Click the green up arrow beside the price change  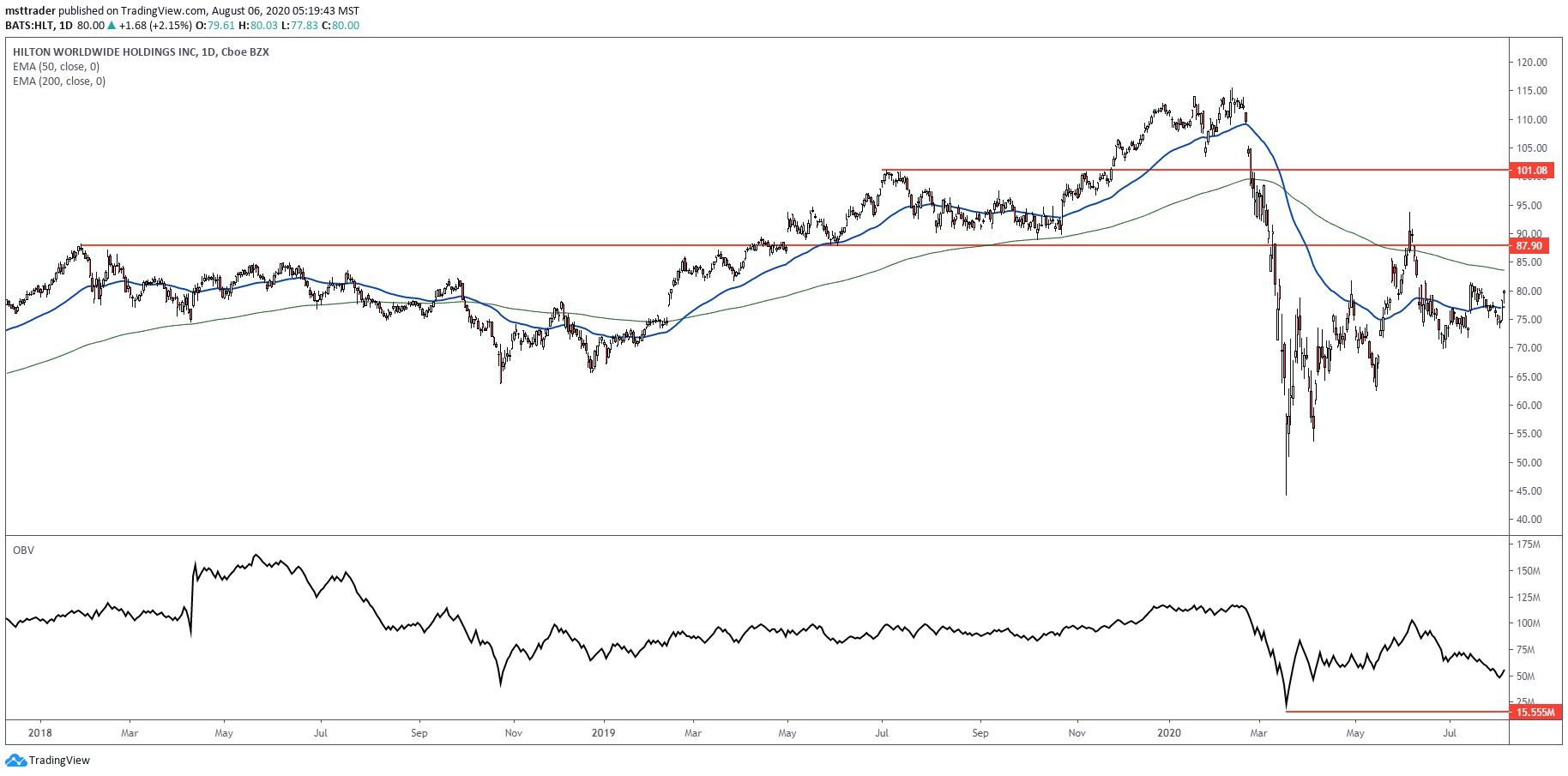pyautogui.click(x=112, y=26)
